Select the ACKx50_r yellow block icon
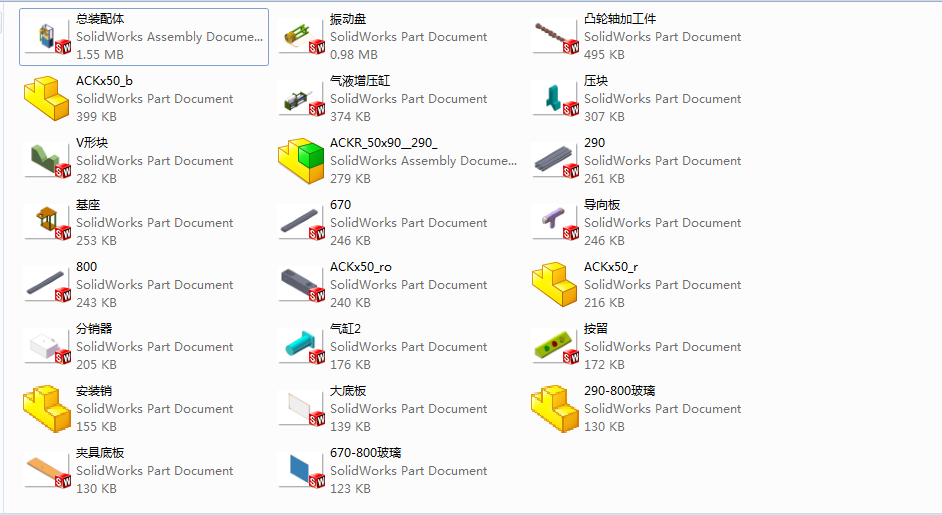 (x=555, y=284)
